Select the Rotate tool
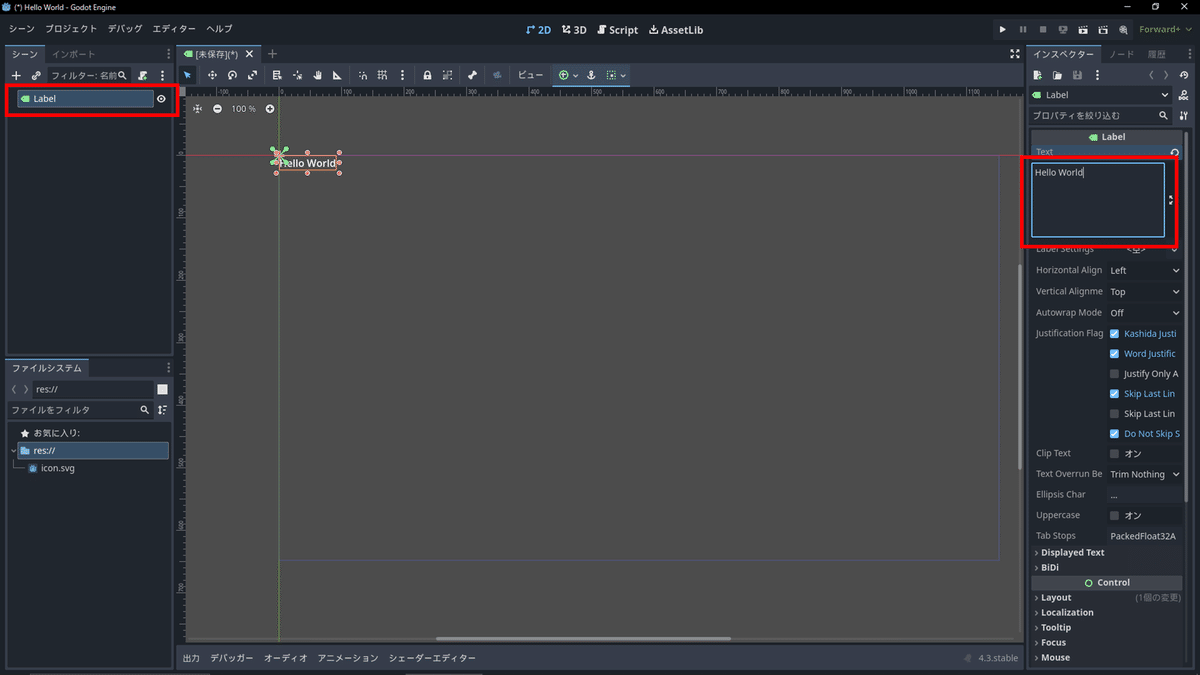1200x675 pixels. point(230,75)
